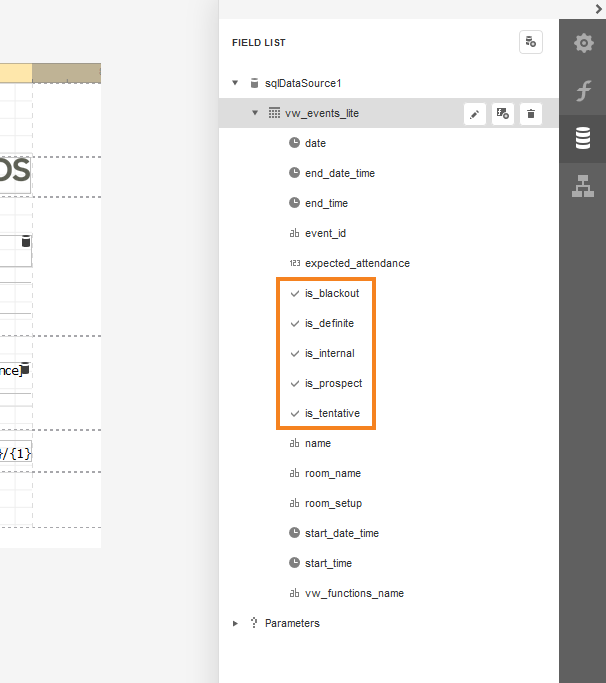Select the end_date_time field
This screenshot has height=683, width=606.
[x=340, y=173]
